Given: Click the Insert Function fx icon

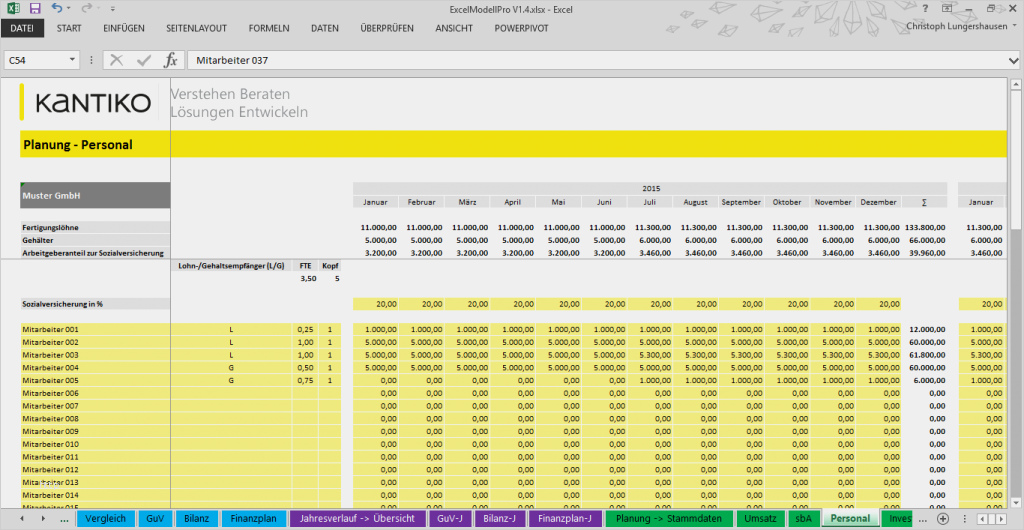Looking at the screenshot, I should pyautogui.click(x=171, y=60).
